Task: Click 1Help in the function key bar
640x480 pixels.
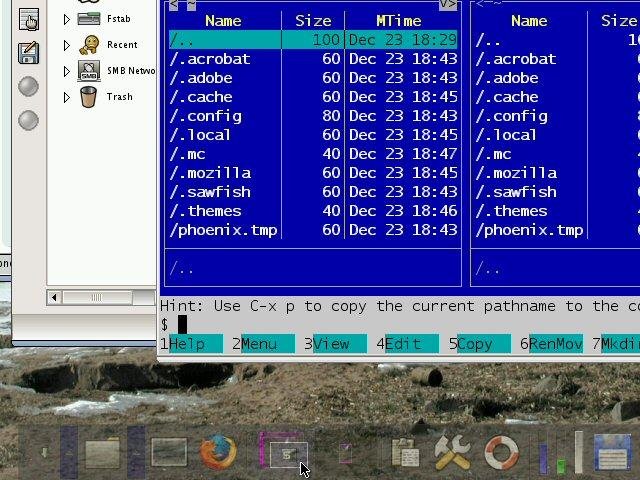Action: coord(191,344)
